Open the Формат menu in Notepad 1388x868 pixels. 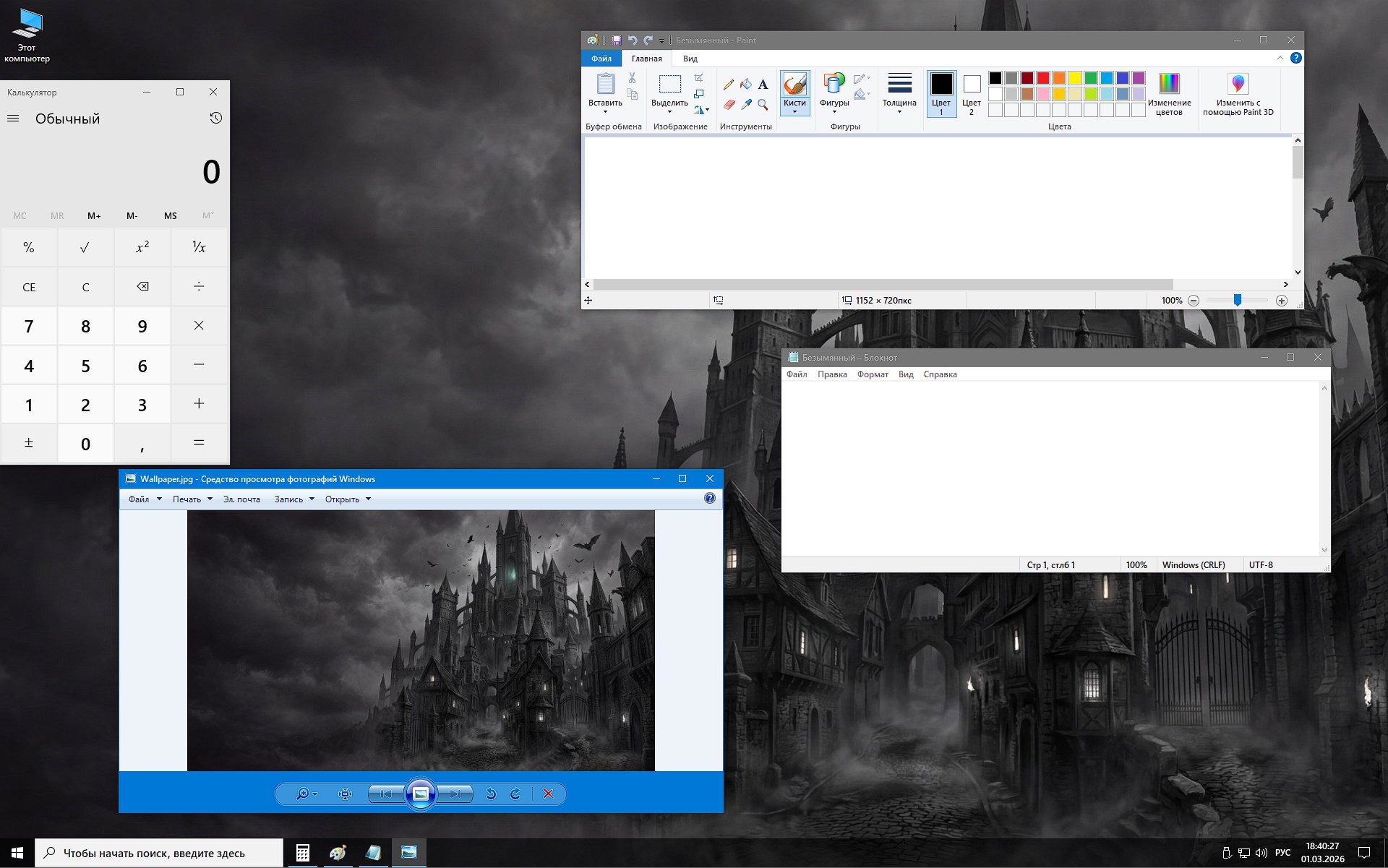tap(873, 374)
